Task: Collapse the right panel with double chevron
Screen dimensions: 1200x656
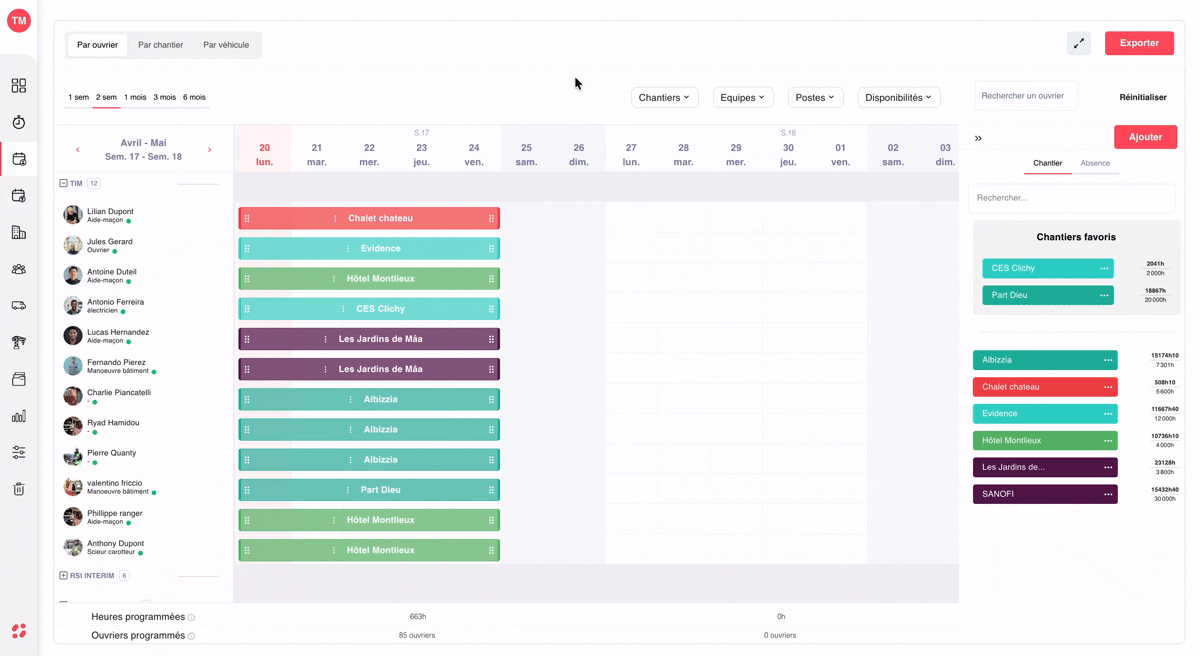Action: (978, 138)
